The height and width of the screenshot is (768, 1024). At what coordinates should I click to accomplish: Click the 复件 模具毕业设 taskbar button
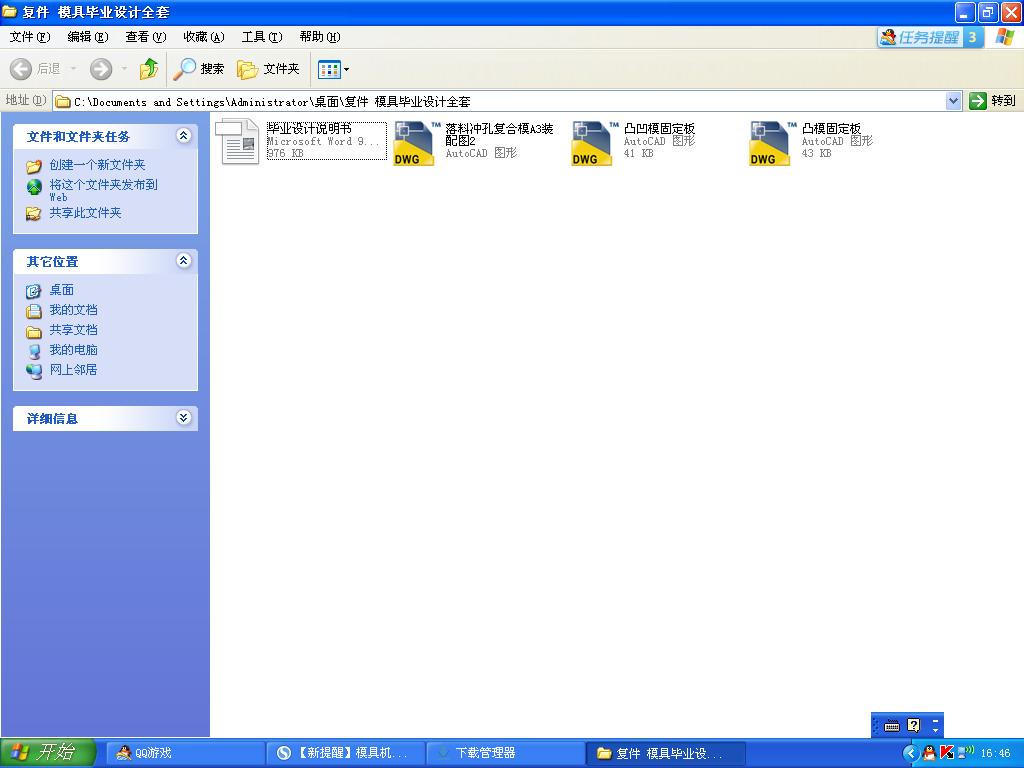tap(666, 753)
